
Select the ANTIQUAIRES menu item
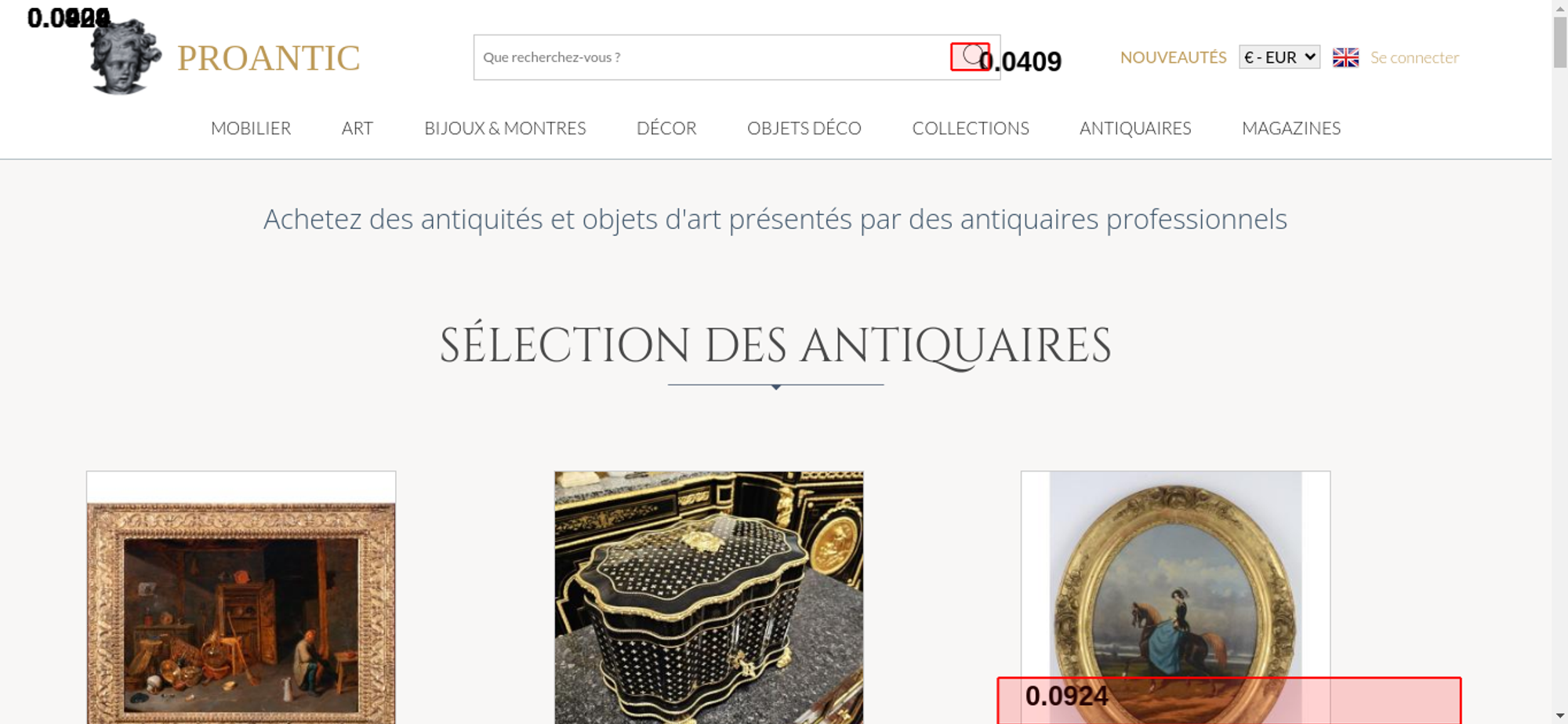point(1135,128)
